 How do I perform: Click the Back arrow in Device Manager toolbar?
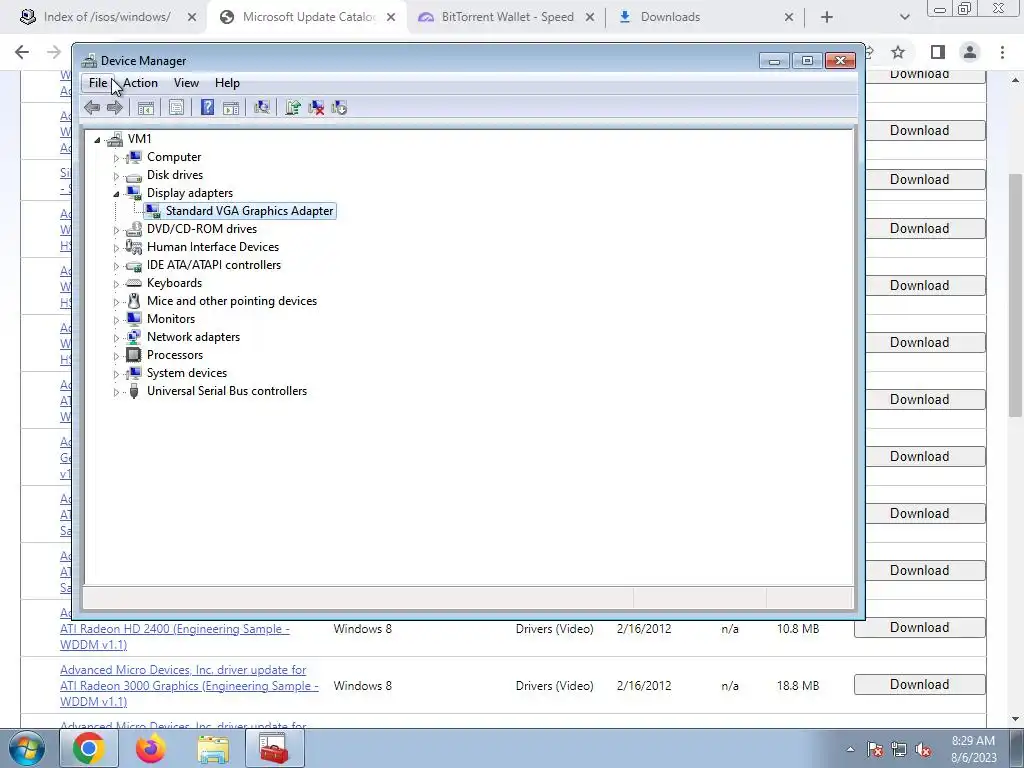tap(92, 108)
